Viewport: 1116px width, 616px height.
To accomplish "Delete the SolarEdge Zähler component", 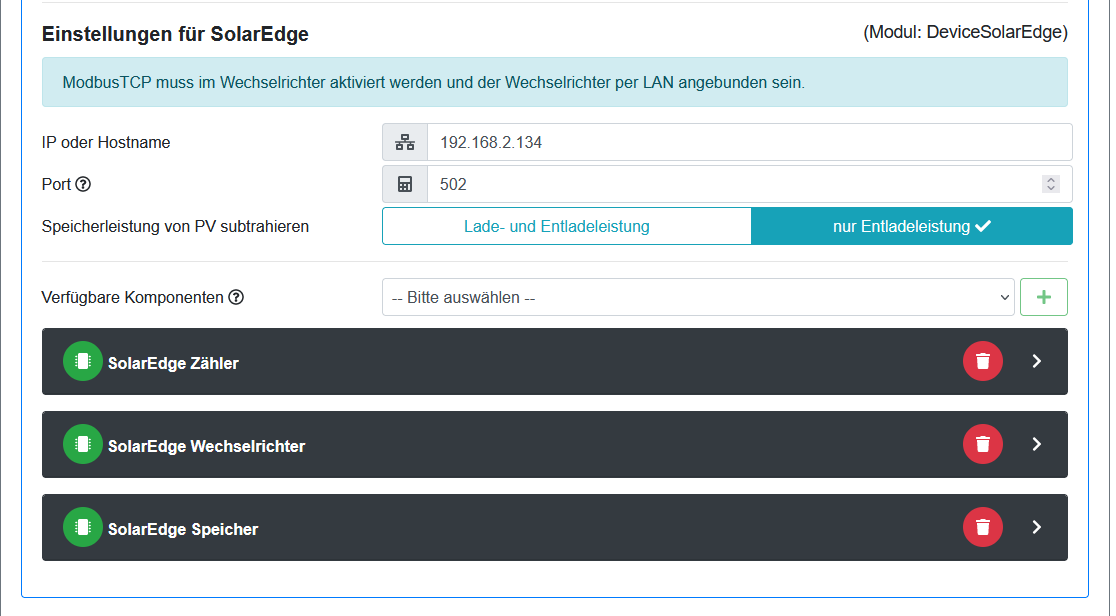I will 982,361.
